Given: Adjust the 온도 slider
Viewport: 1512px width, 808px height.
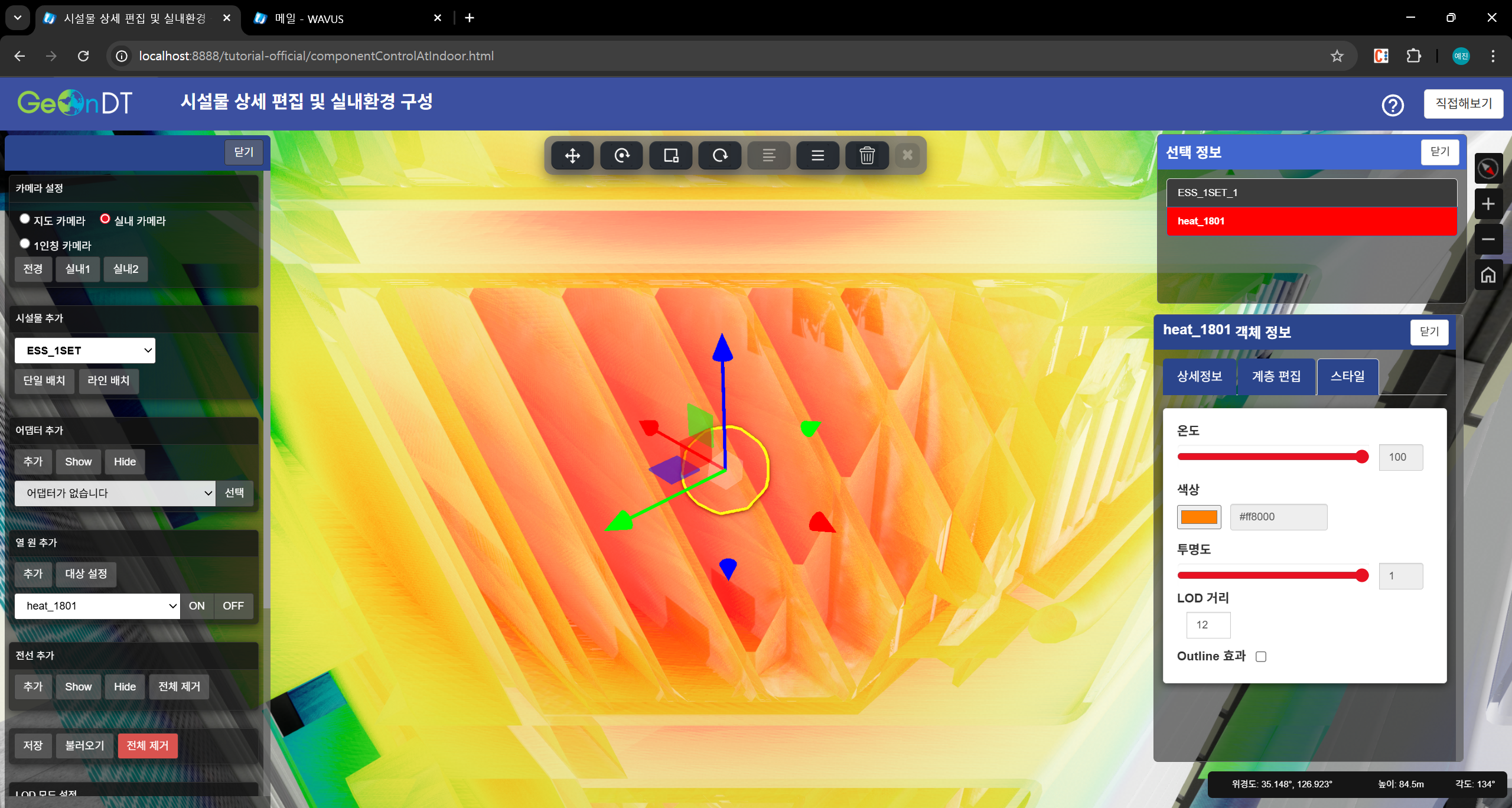Looking at the screenshot, I should (x=1273, y=457).
